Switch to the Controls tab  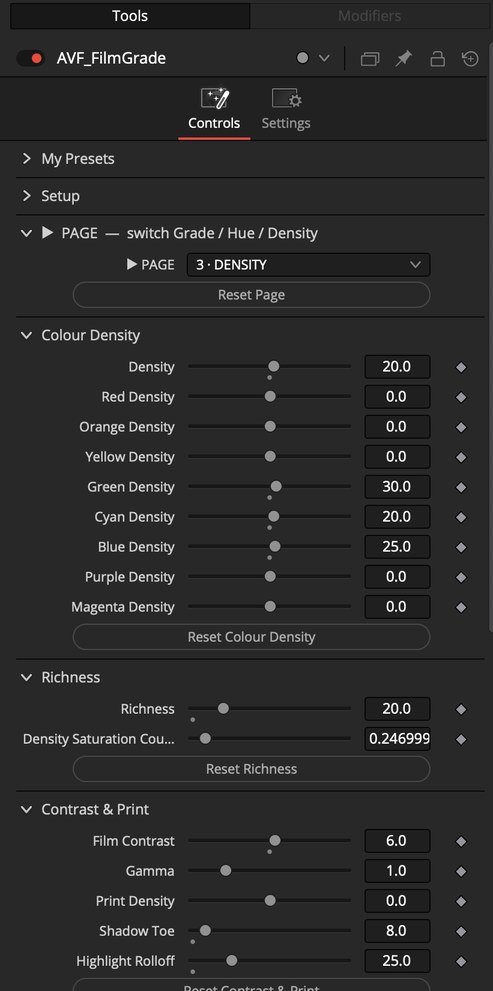(x=214, y=110)
